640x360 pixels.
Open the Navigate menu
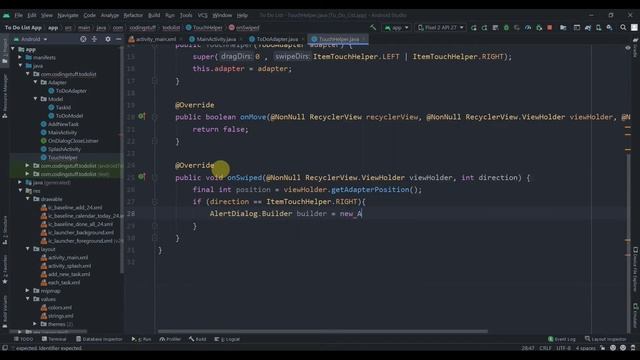[68, 15]
